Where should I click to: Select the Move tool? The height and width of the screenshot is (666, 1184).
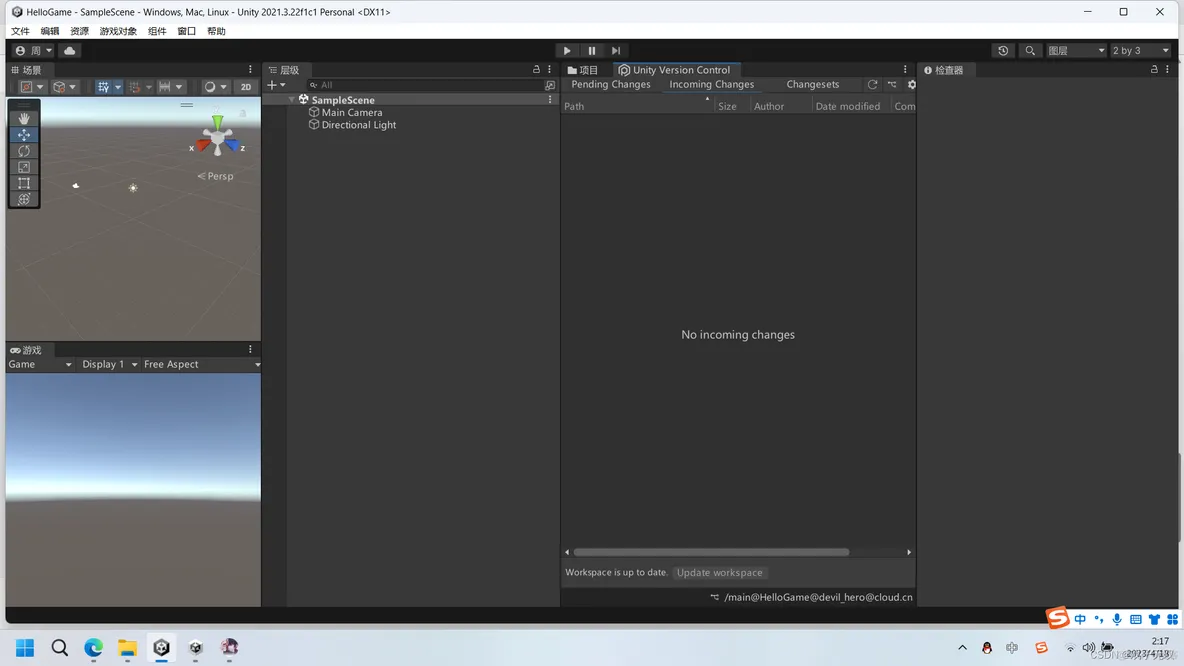pyautogui.click(x=24, y=134)
